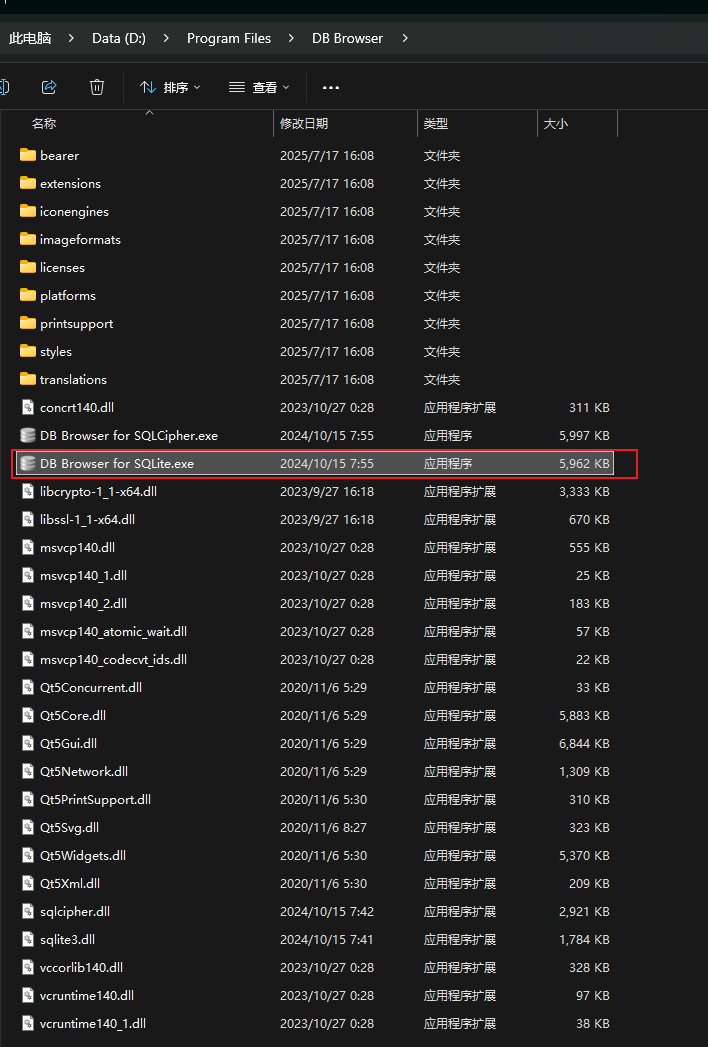
Task: Click the libcrypto-1_1-x64.dll file icon
Action: [28, 491]
